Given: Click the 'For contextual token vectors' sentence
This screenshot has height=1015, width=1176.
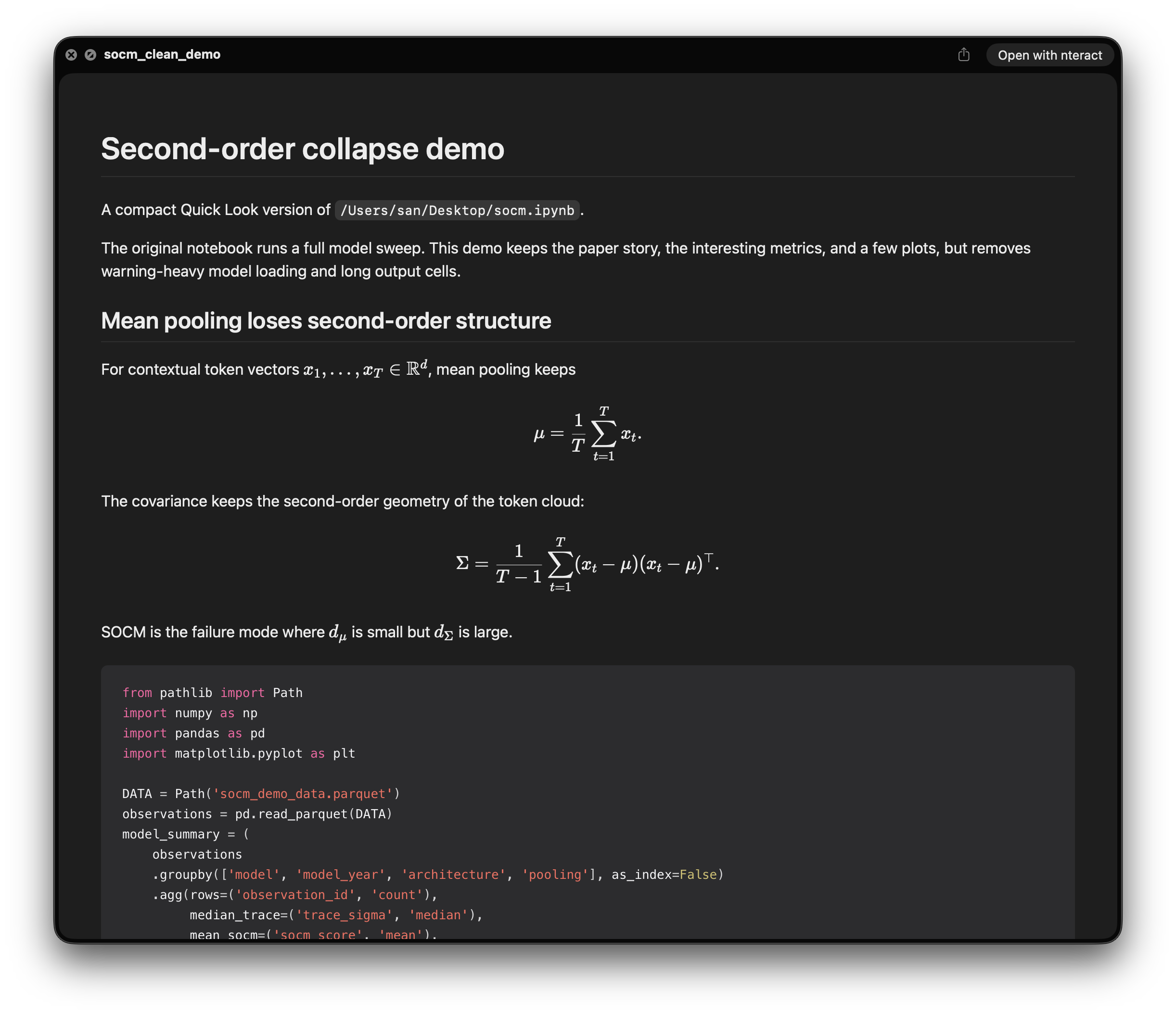Looking at the screenshot, I should click(338, 369).
